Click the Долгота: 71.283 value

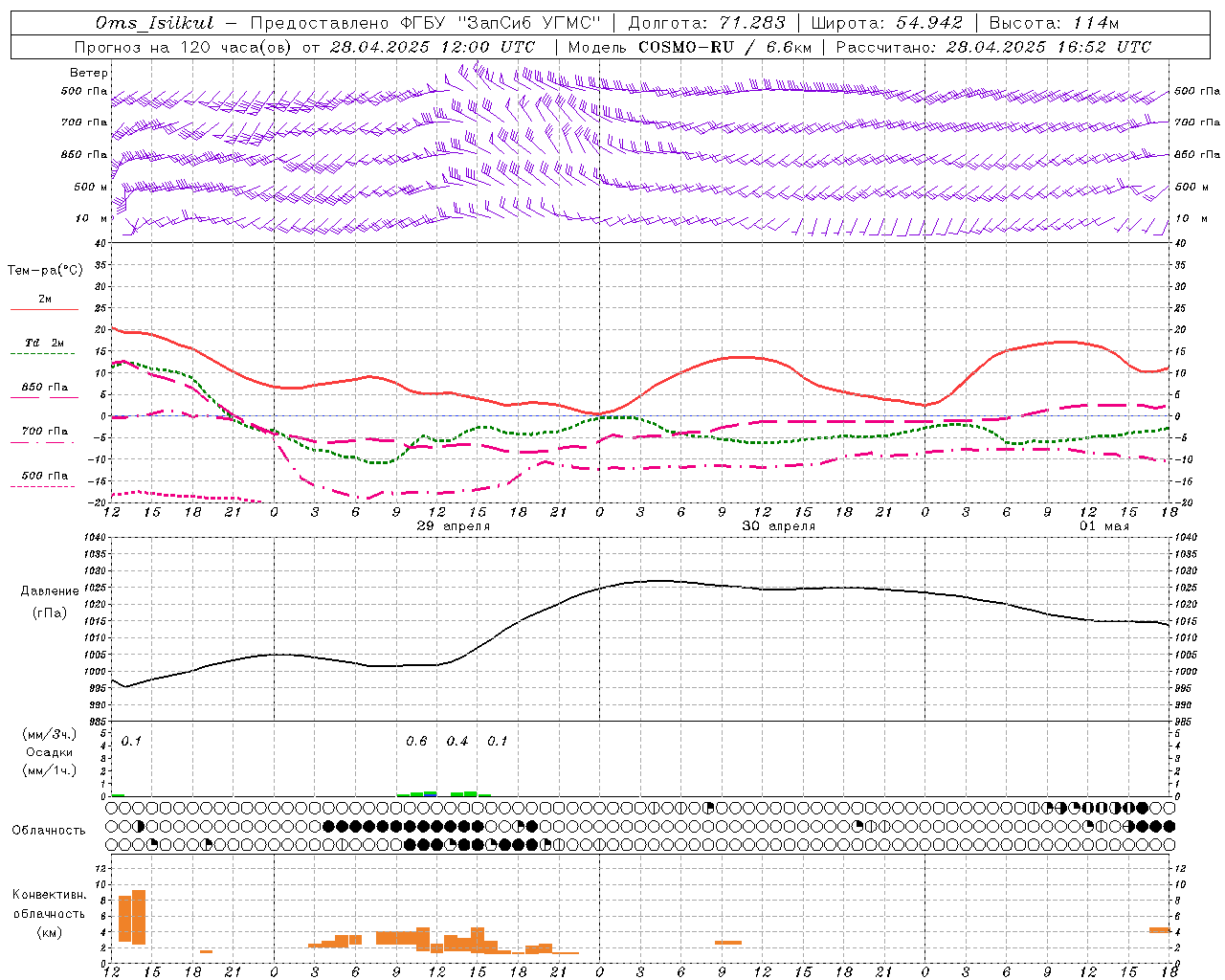tap(706, 23)
